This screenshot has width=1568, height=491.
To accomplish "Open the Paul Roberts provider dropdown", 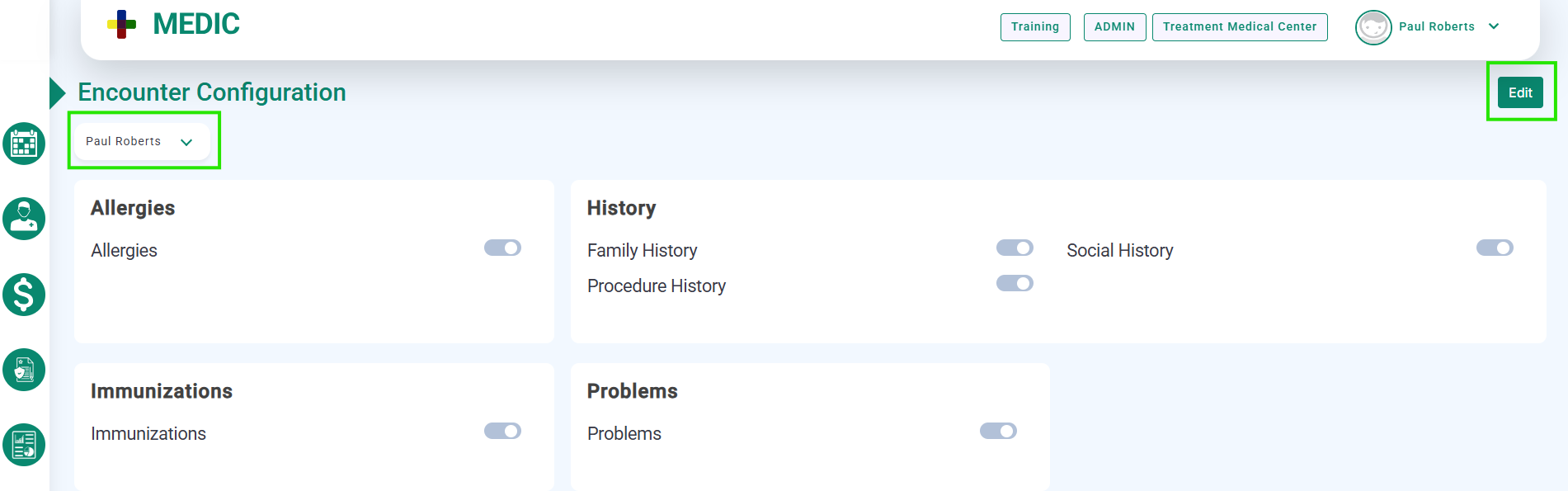I will tap(142, 141).
